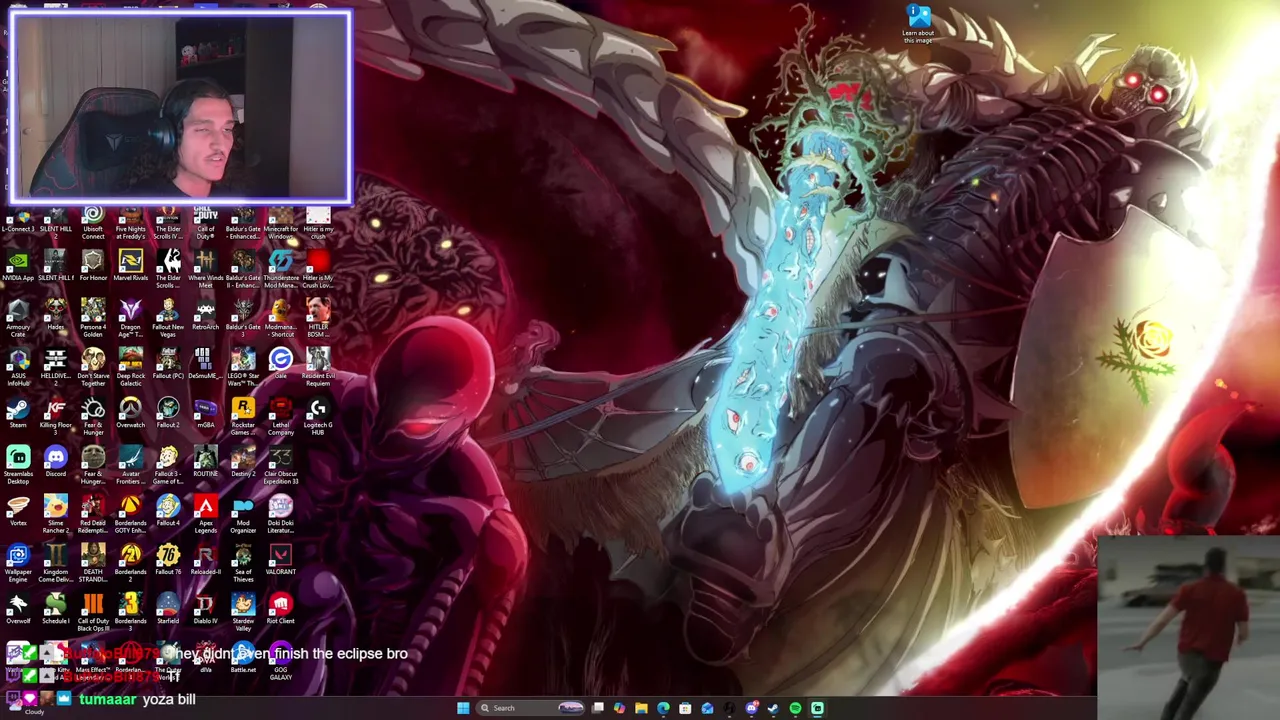Open NVIDIA App desktop icon
Image resolution: width=1280 pixels, height=720 pixels.
click(18, 267)
